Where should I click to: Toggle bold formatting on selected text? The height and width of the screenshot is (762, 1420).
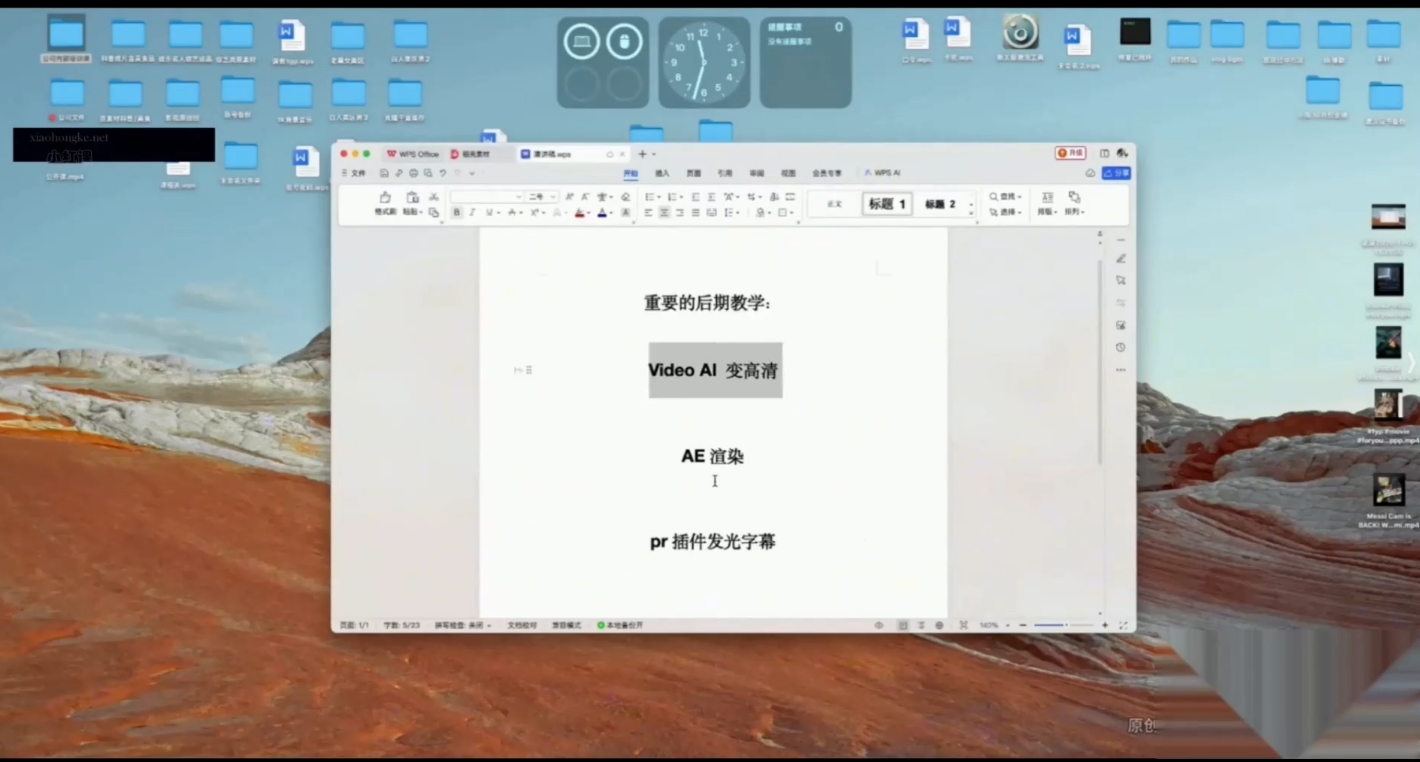click(x=457, y=212)
